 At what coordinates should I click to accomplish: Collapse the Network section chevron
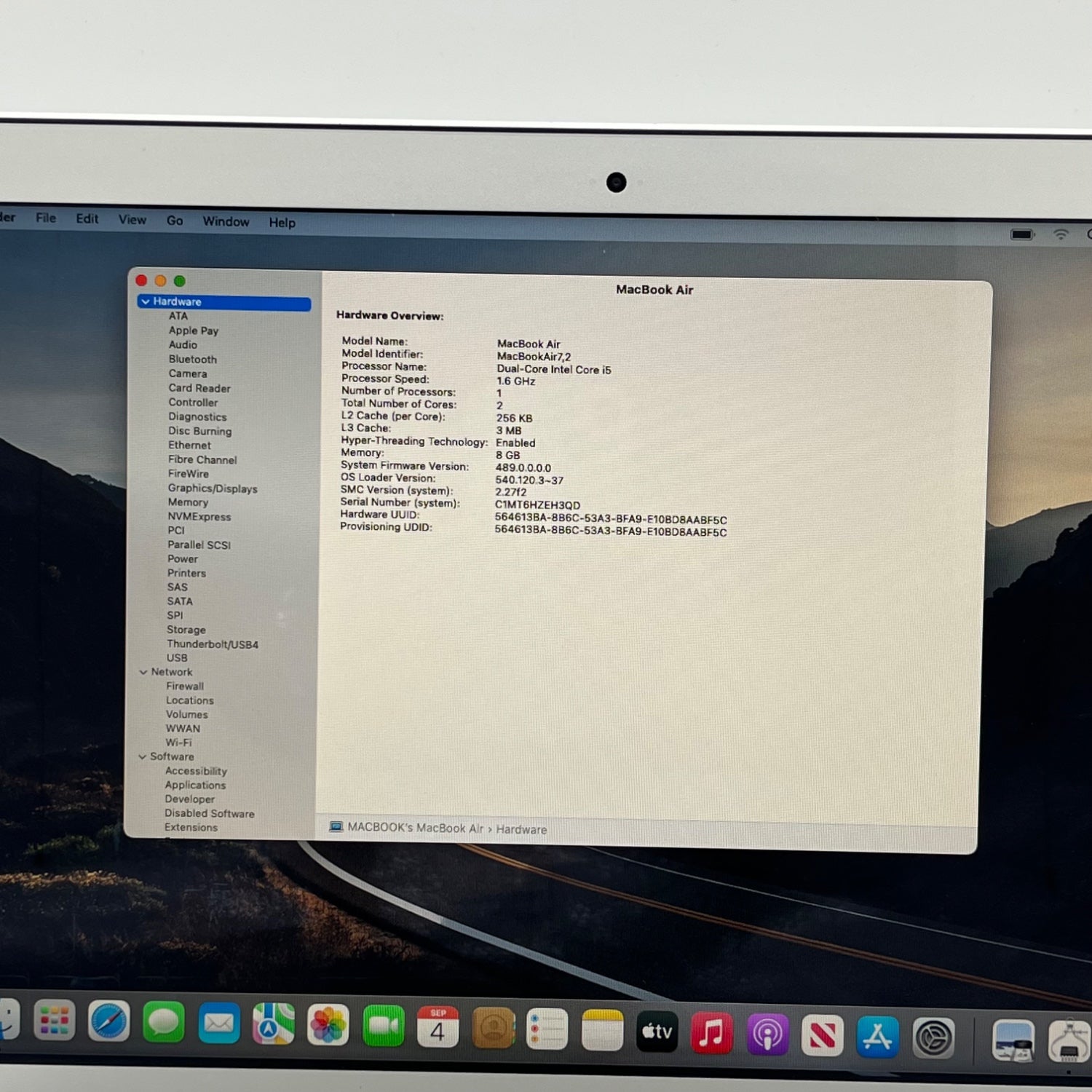[143, 672]
